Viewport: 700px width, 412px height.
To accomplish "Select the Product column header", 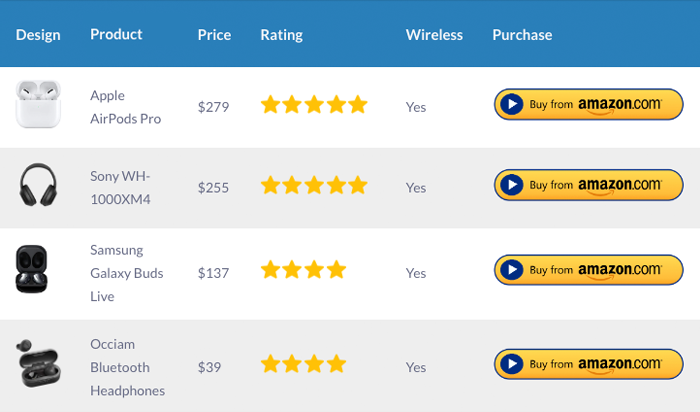I will tap(116, 34).
